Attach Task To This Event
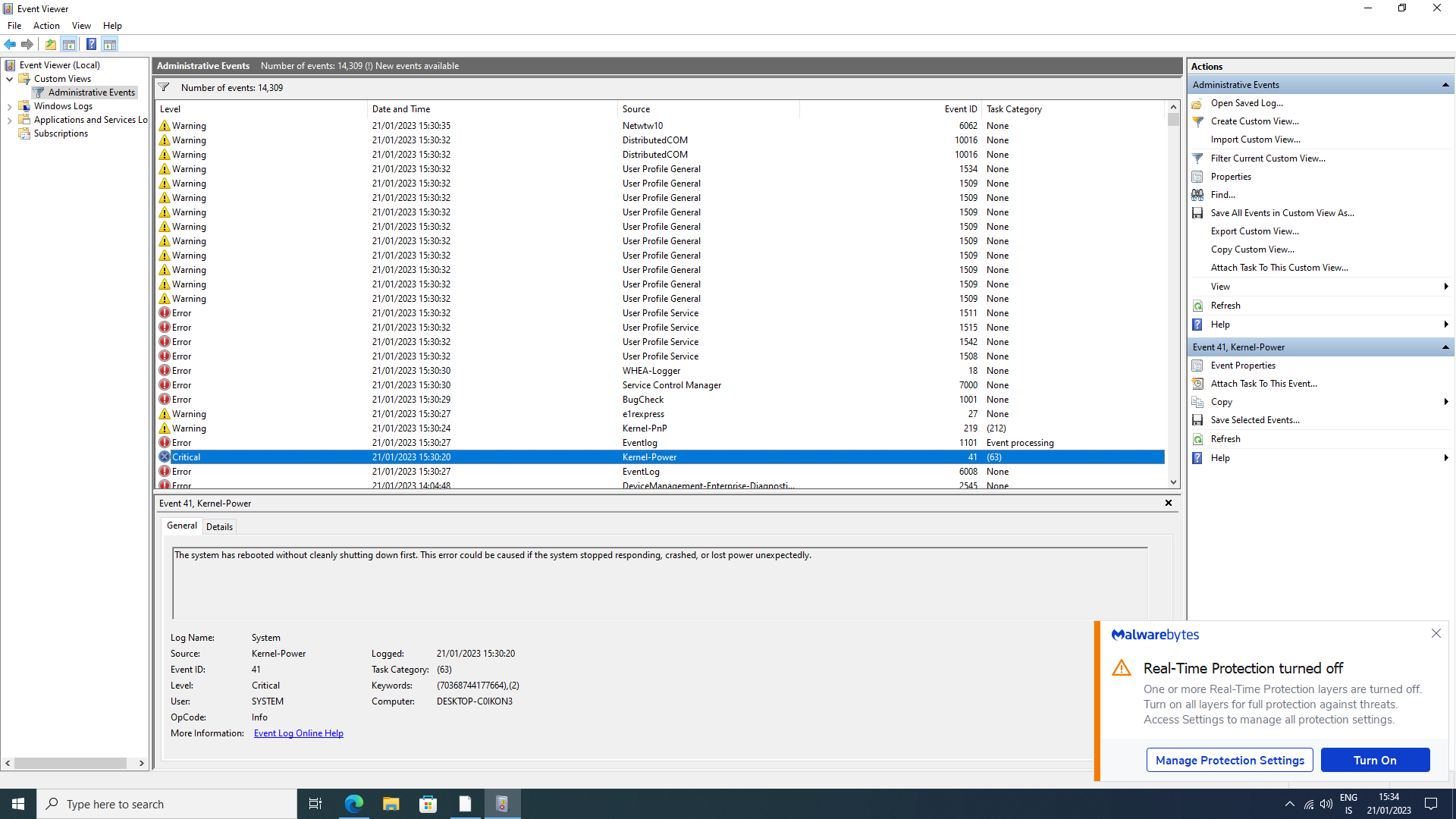 coord(1263,383)
